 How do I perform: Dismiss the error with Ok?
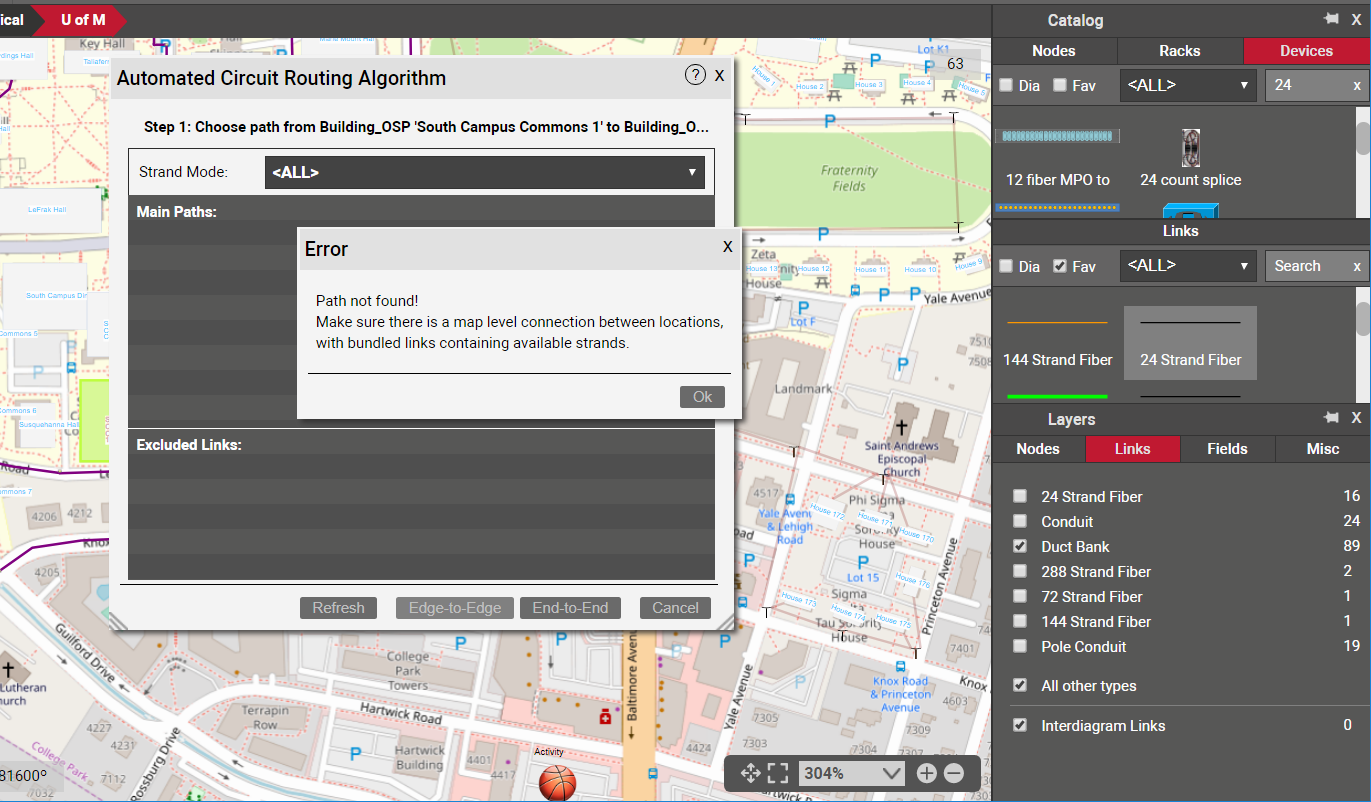(702, 397)
